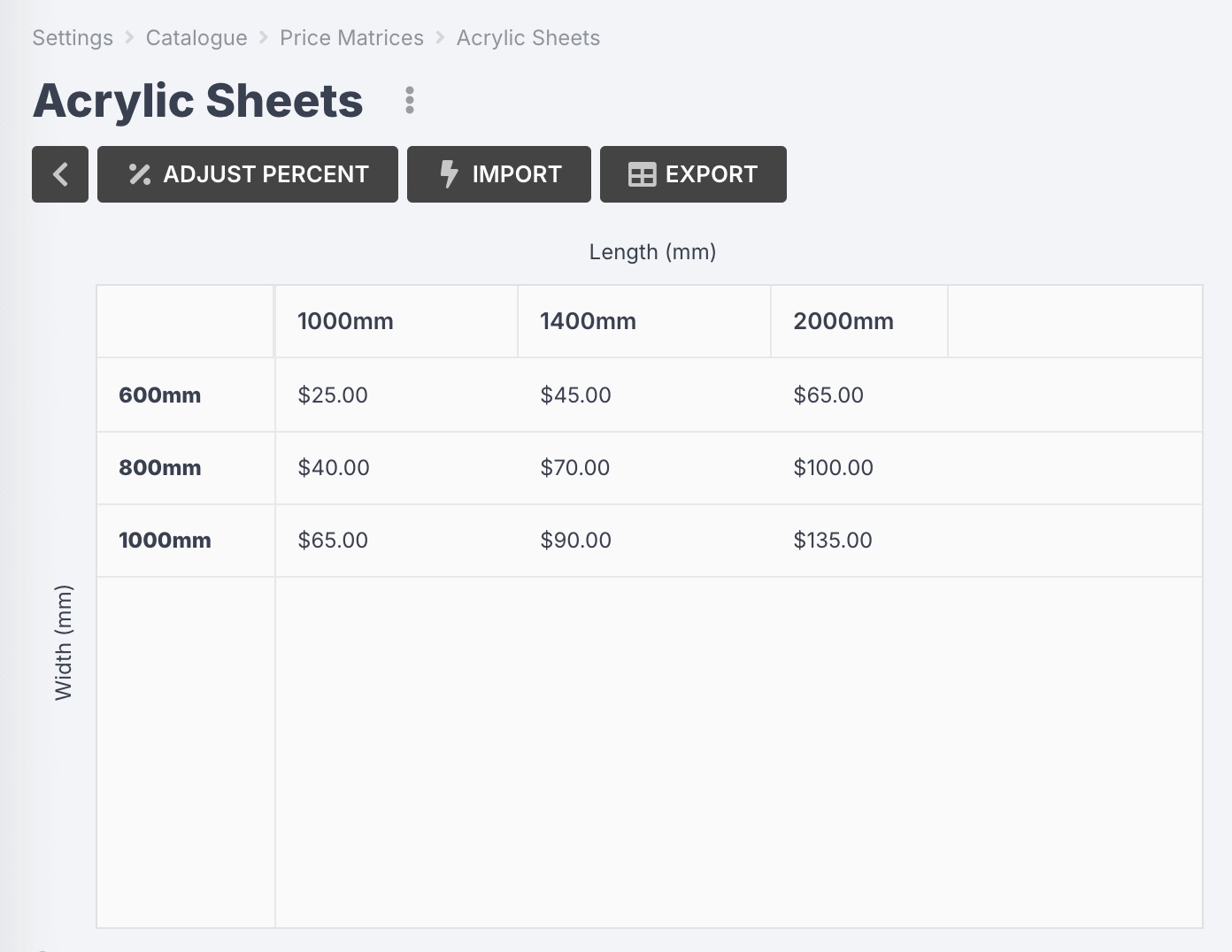
Task: Edit the $90.00 price cell
Action: point(644,541)
